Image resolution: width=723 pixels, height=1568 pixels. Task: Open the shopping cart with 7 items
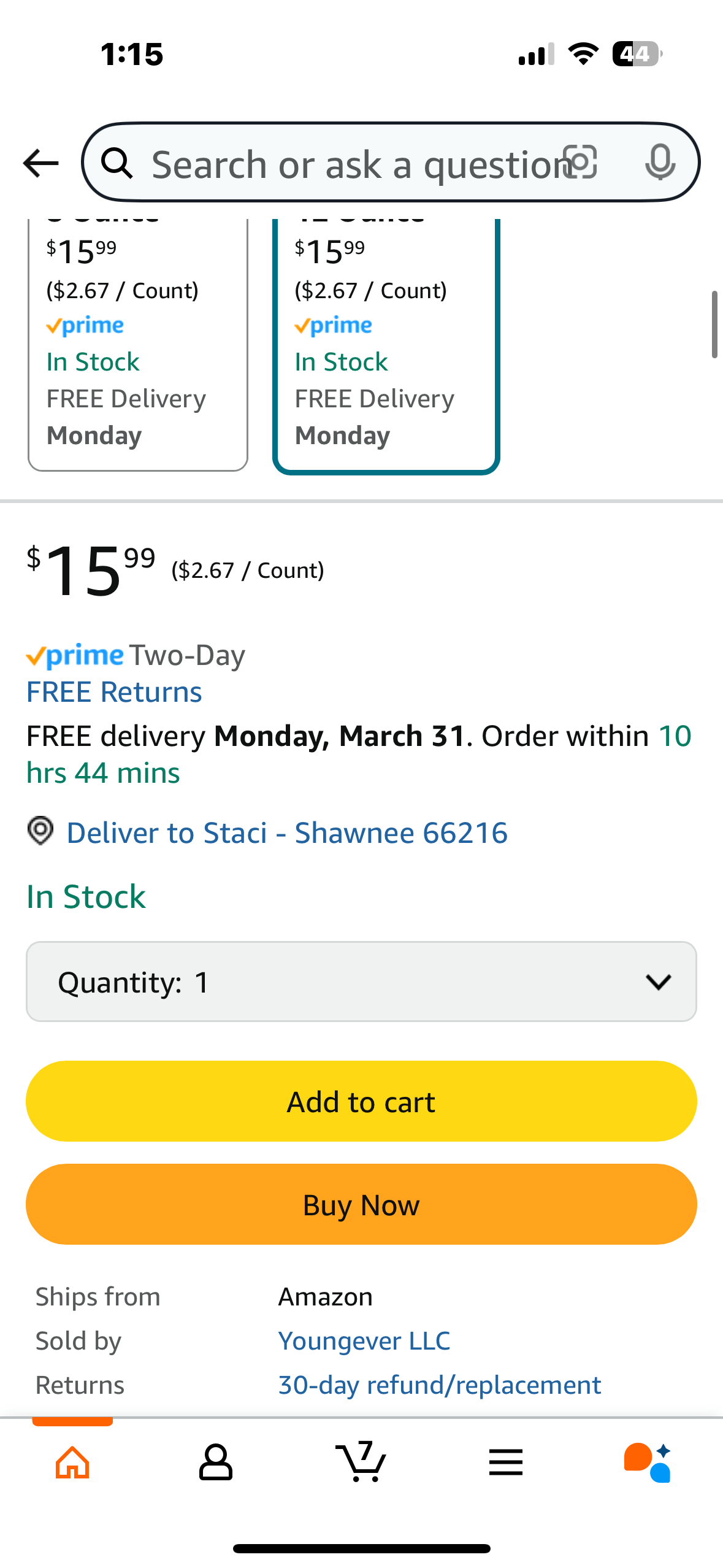coord(361,1462)
